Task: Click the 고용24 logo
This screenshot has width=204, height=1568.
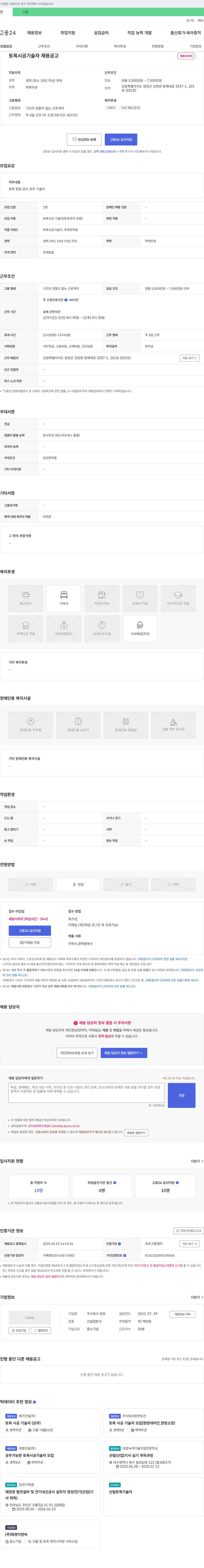Action: pyautogui.click(x=8, y=33)
